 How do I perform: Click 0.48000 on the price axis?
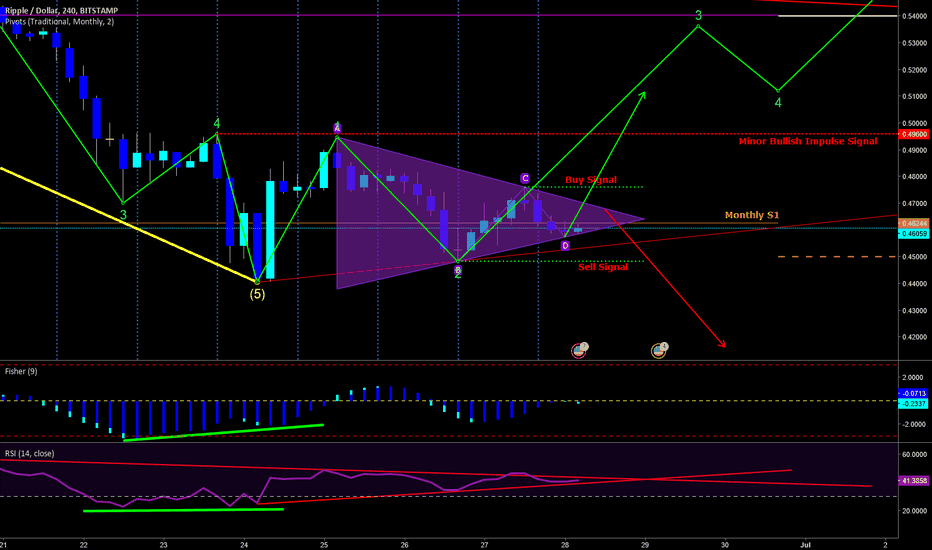coord(915,177)
